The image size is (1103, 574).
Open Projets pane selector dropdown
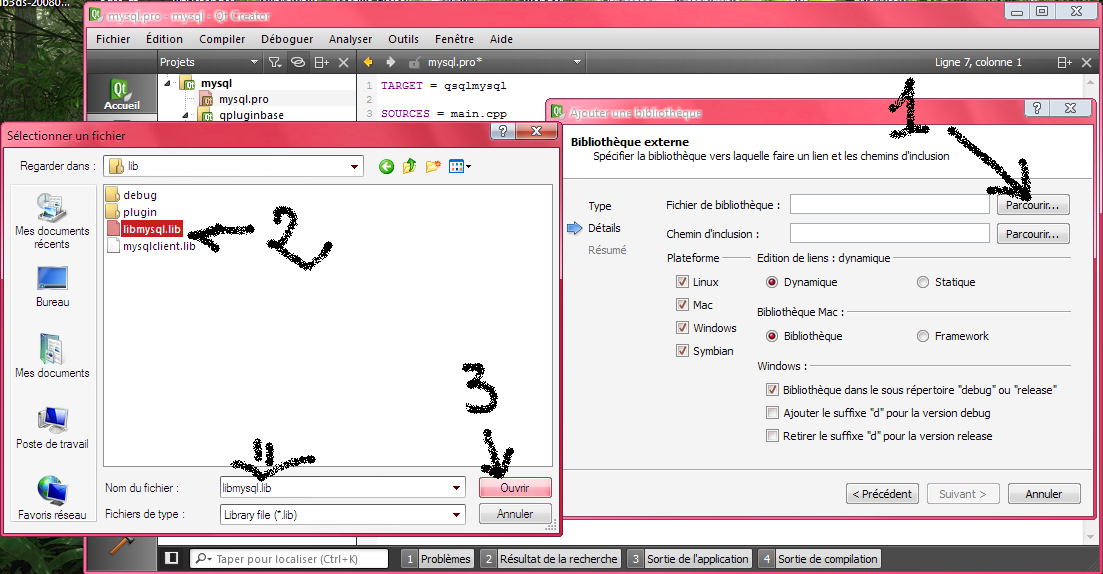(x=254, y=63)
